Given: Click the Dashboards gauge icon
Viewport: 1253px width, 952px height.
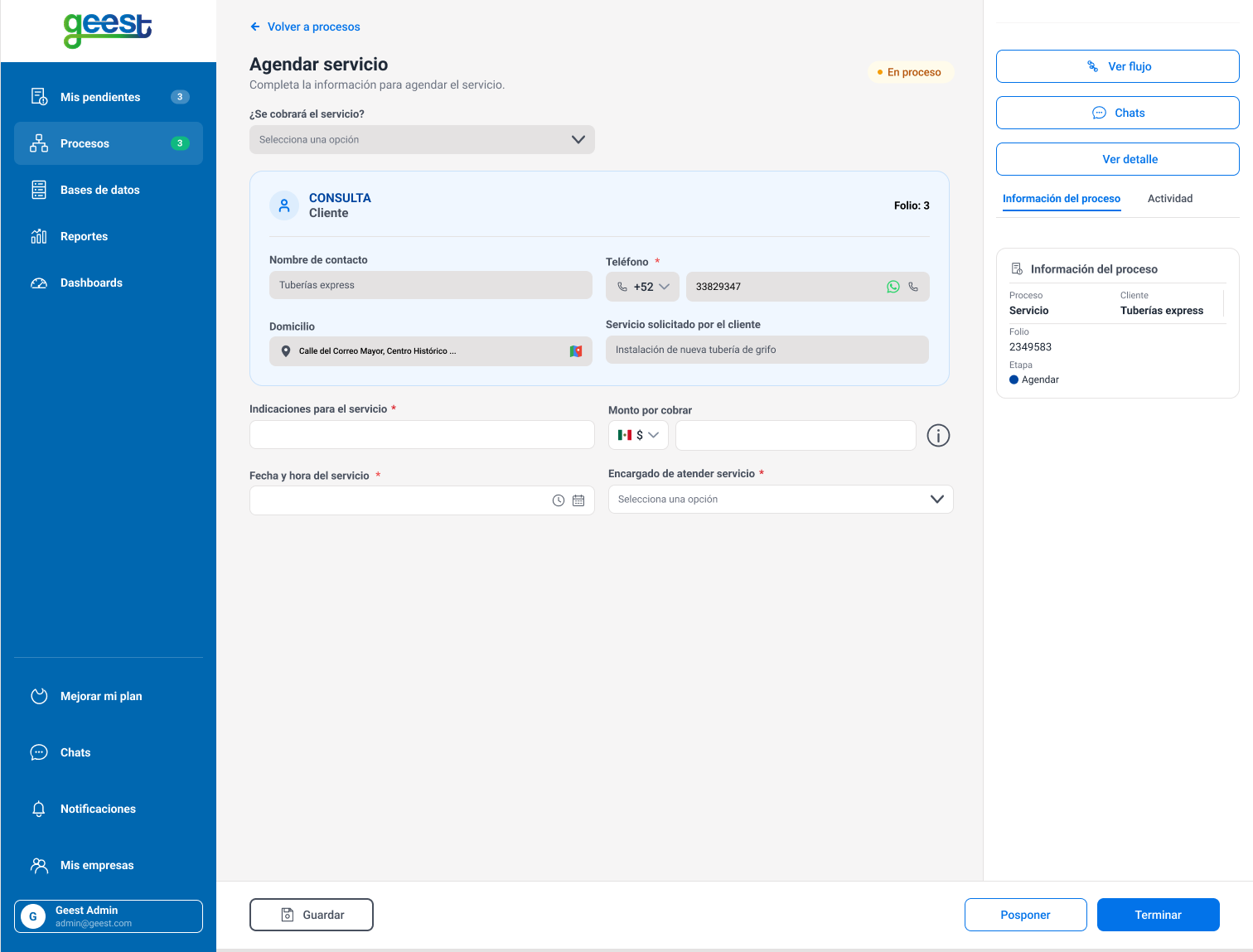Looking at the screenshot, I should [39, 283].
